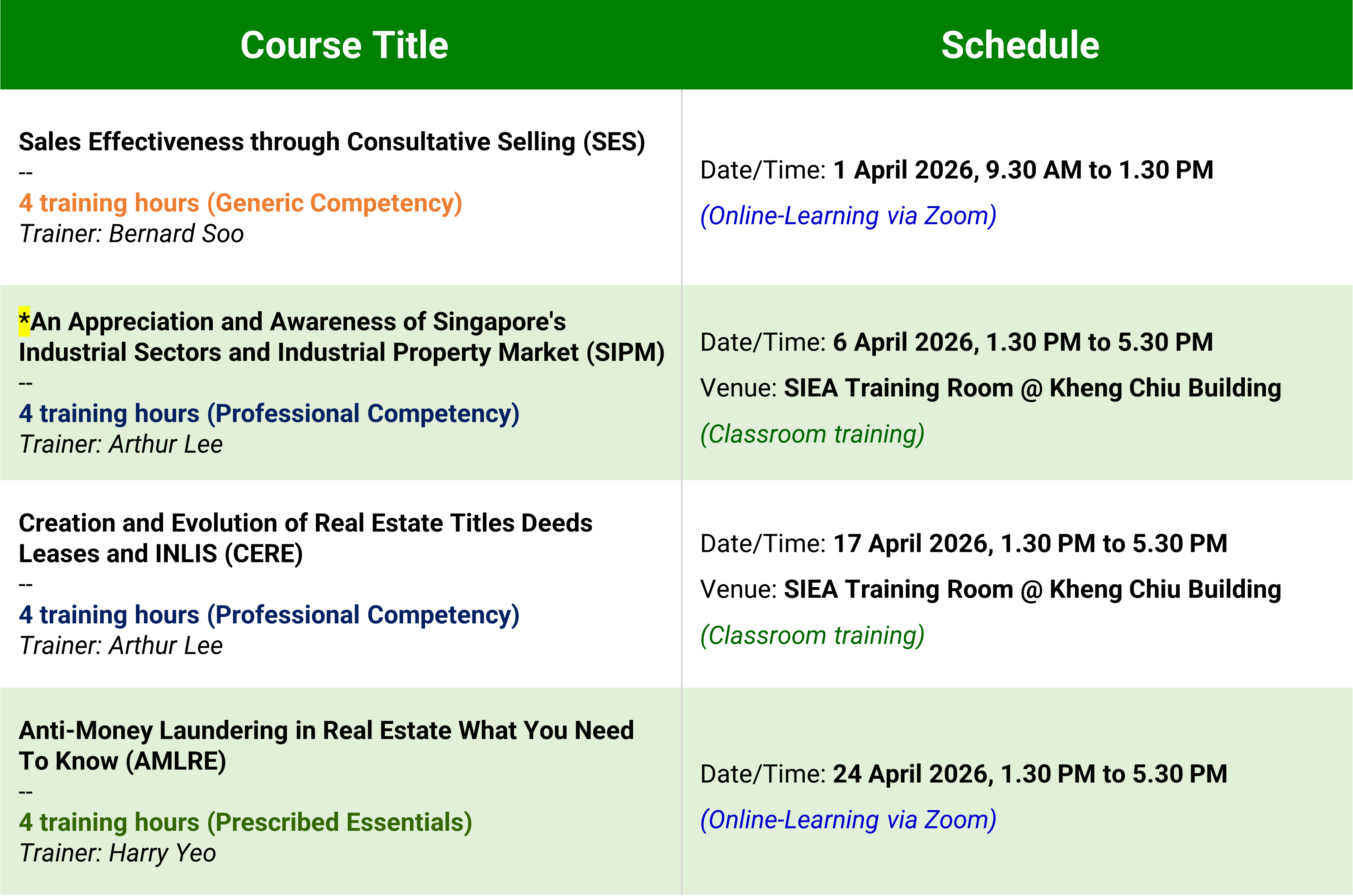Click Professional Competency hours under SIPM
Viewport: 1353px width, 896px height.
(x=268, y=414)
